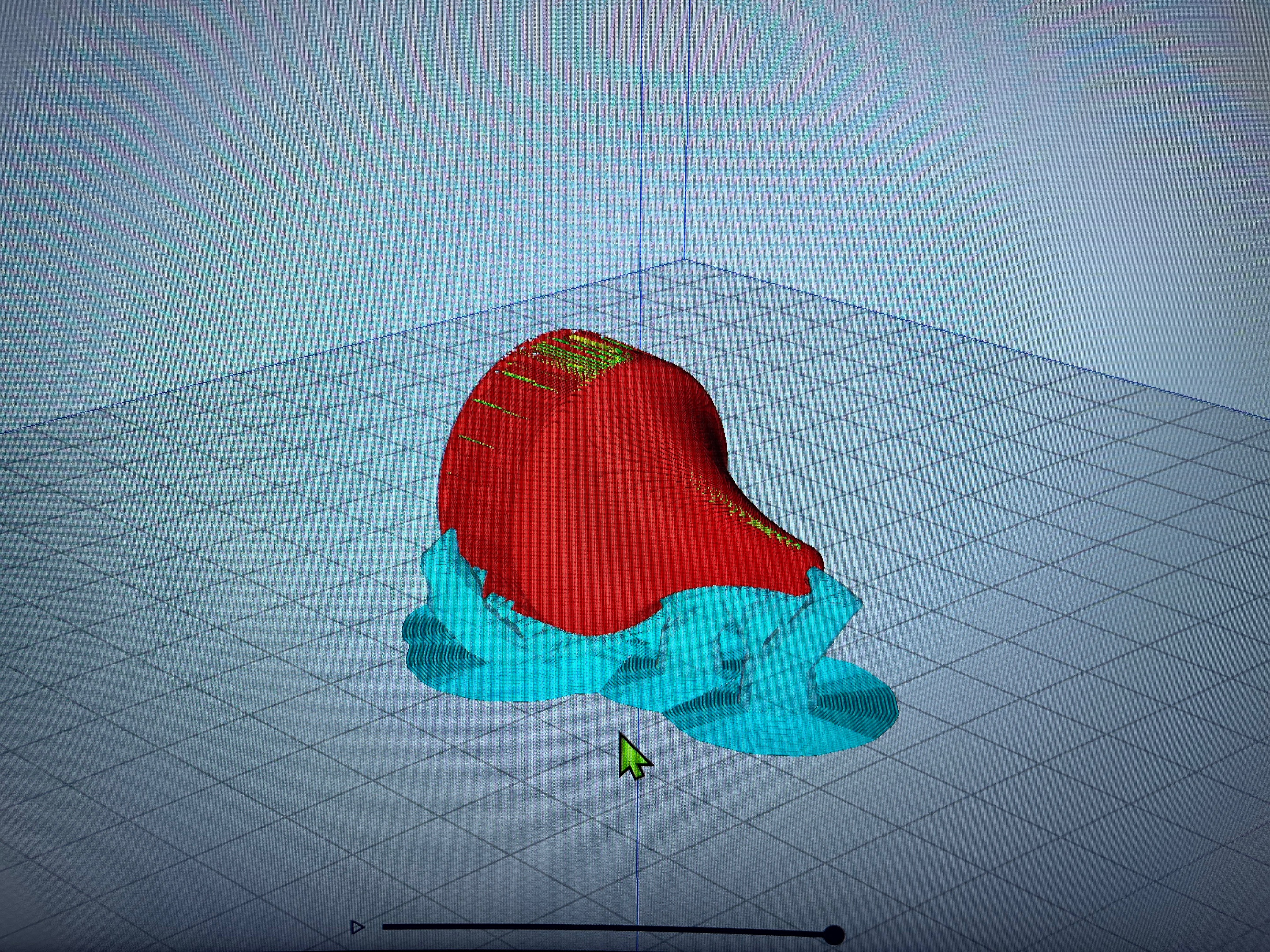Click the build volume's far back corner

pos(684,260)
